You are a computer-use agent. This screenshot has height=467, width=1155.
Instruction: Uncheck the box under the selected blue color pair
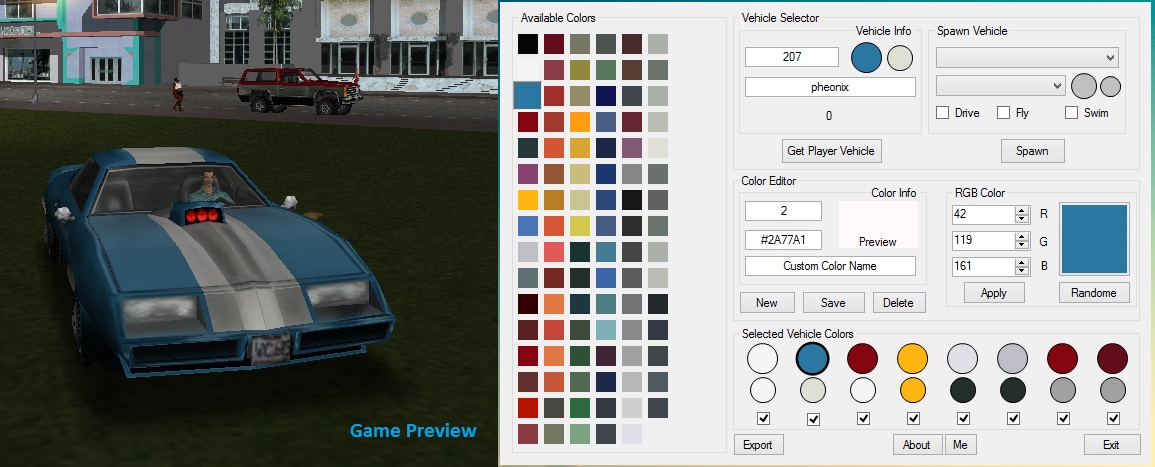click(x=813, y=419)
